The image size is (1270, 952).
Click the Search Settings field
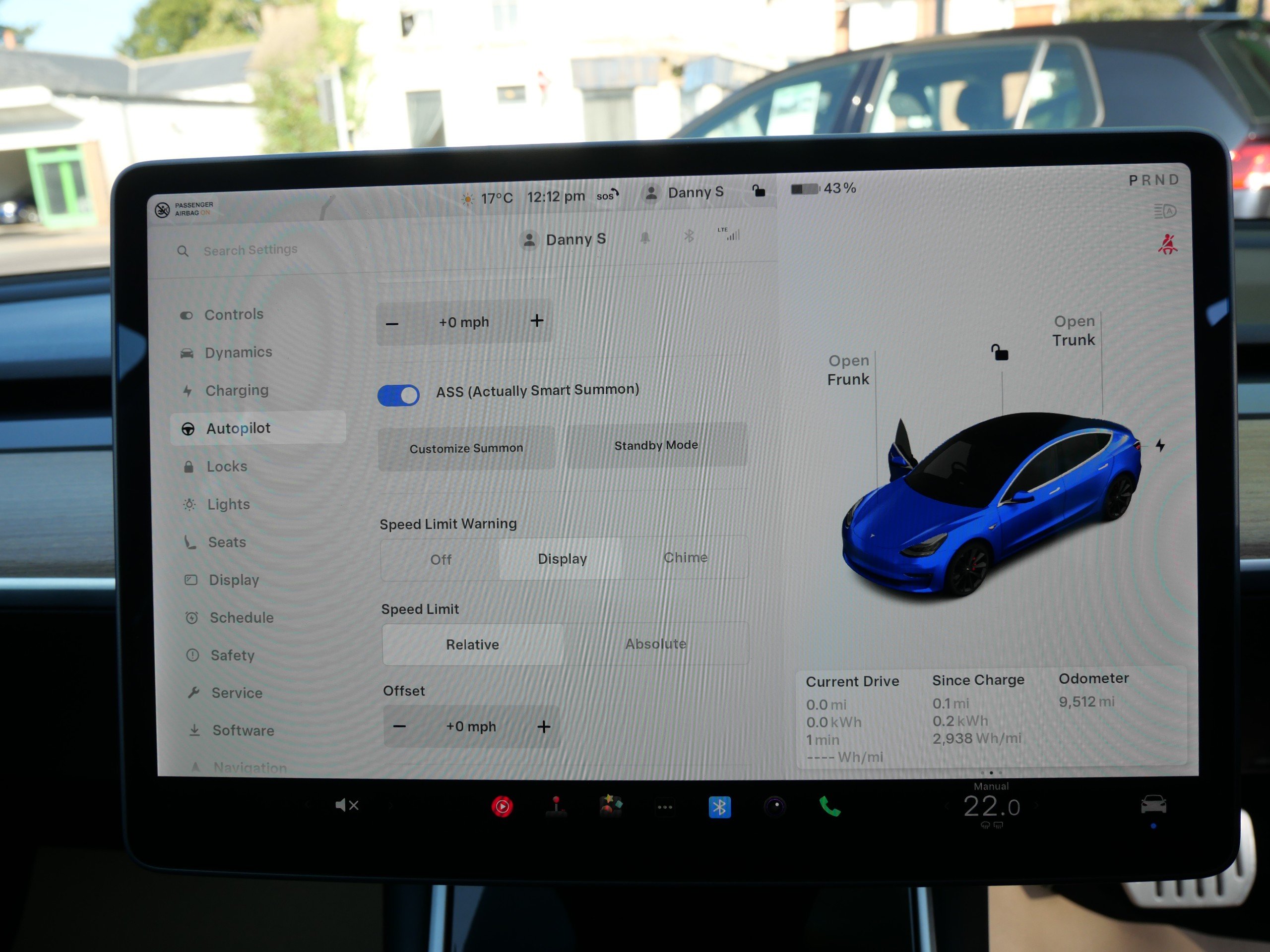[x=251, y=249]
